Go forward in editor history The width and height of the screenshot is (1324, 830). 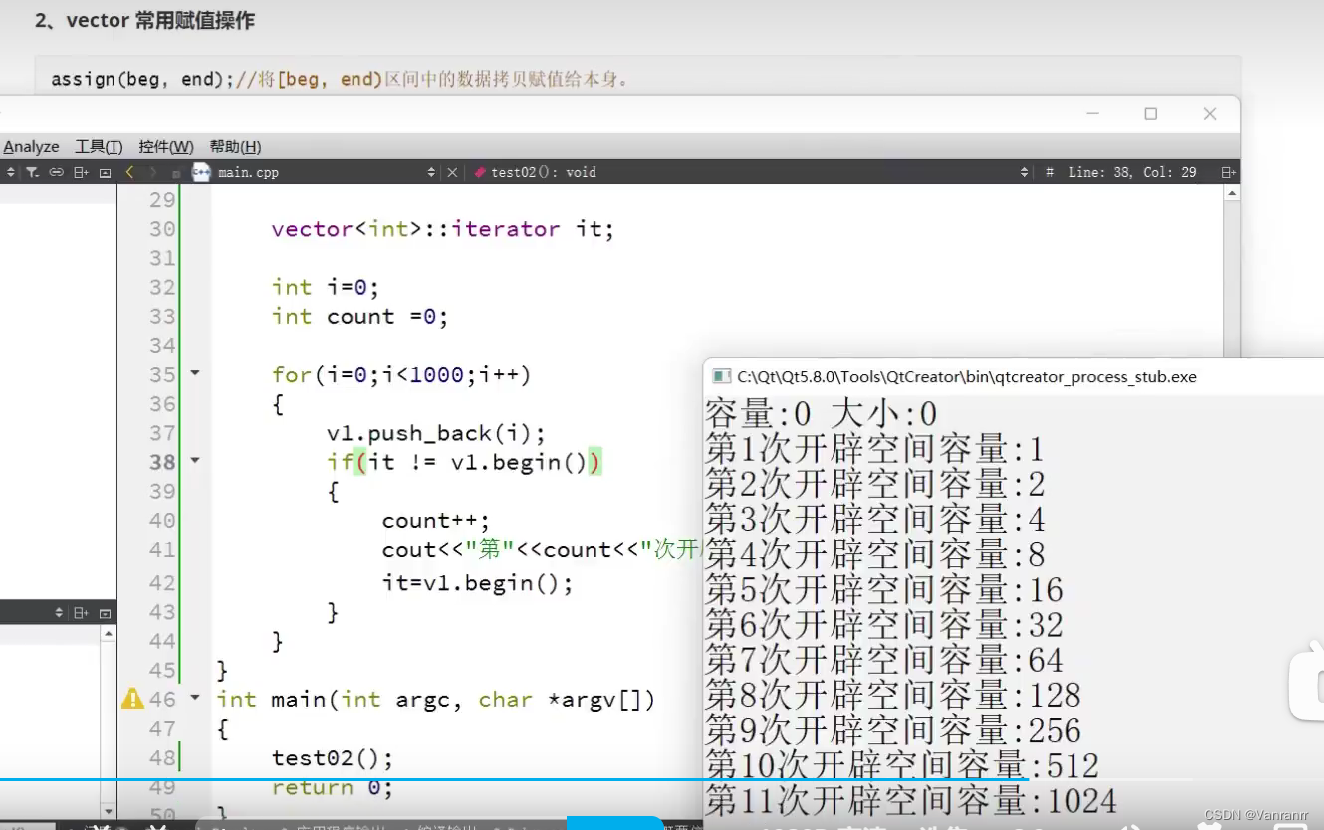[152, 172]
